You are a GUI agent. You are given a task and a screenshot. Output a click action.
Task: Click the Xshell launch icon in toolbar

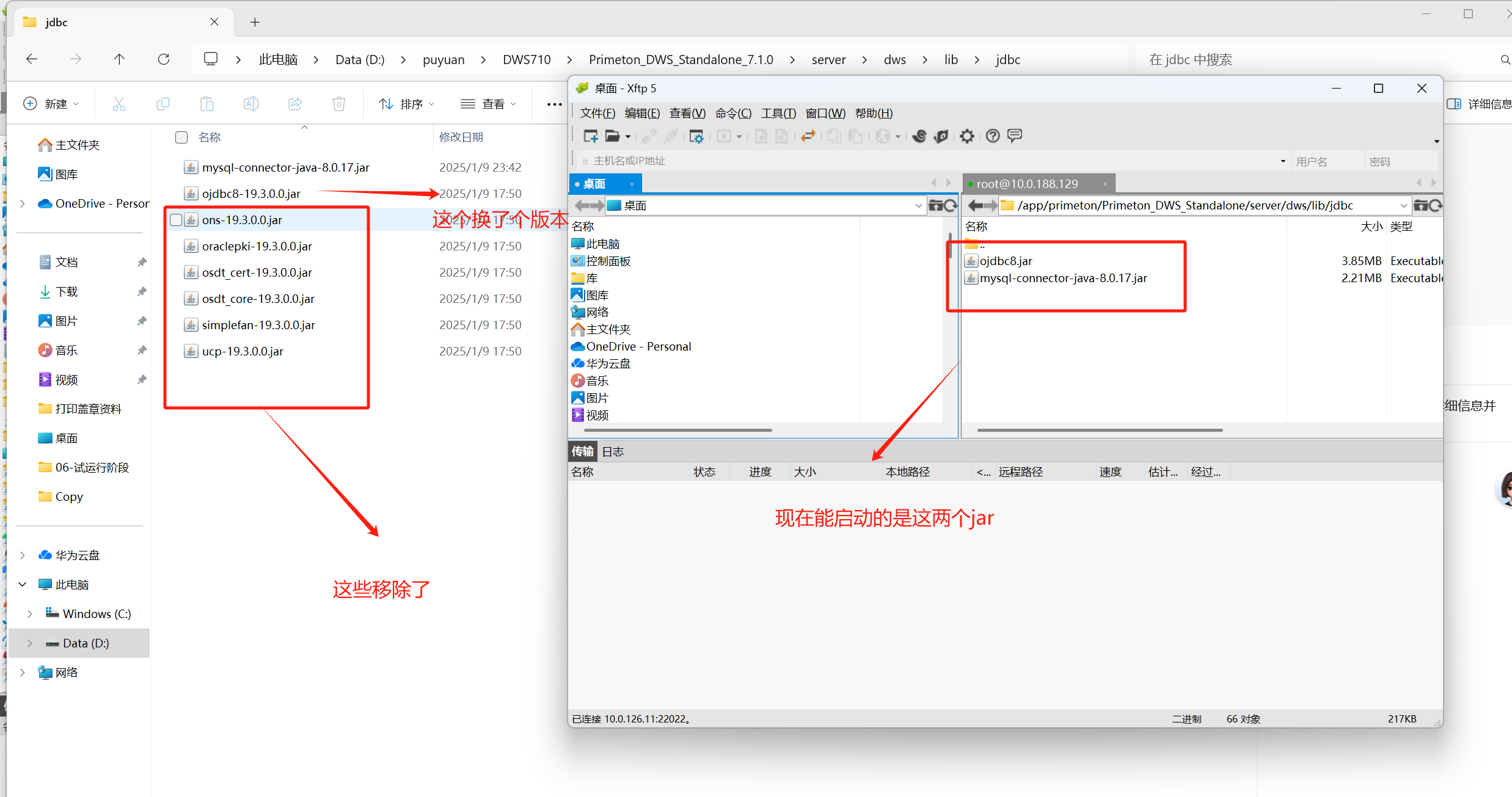(x=919, y=136)
